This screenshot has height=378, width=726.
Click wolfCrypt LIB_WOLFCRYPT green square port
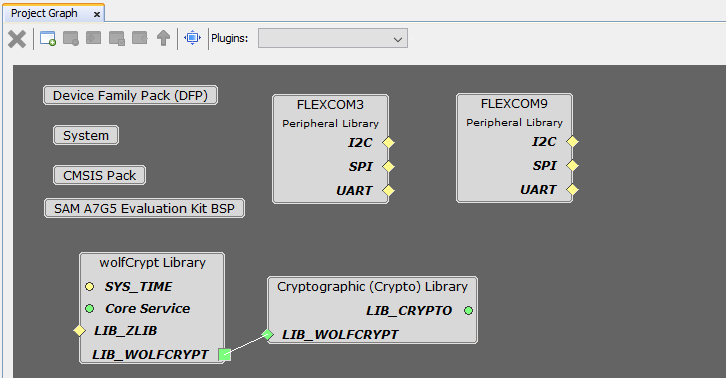click(225, 355)
